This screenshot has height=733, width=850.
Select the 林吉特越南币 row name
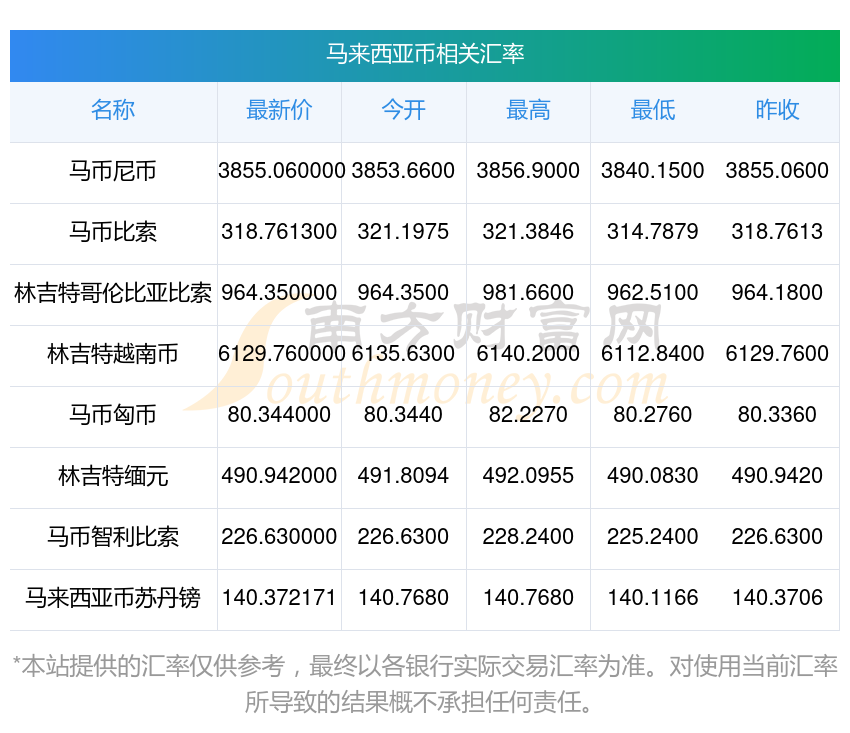(113, 354)
